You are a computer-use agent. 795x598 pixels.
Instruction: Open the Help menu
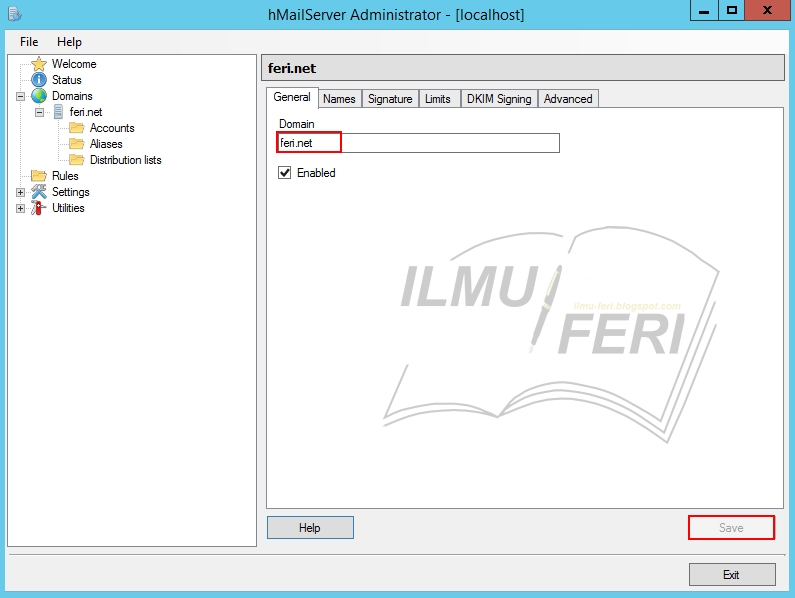[x=69, y=42]
